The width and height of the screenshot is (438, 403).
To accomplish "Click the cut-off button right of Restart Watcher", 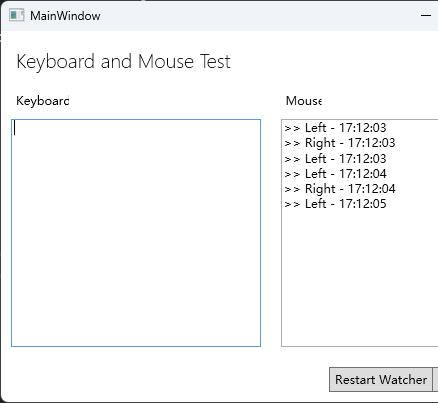I will (435, 379).
